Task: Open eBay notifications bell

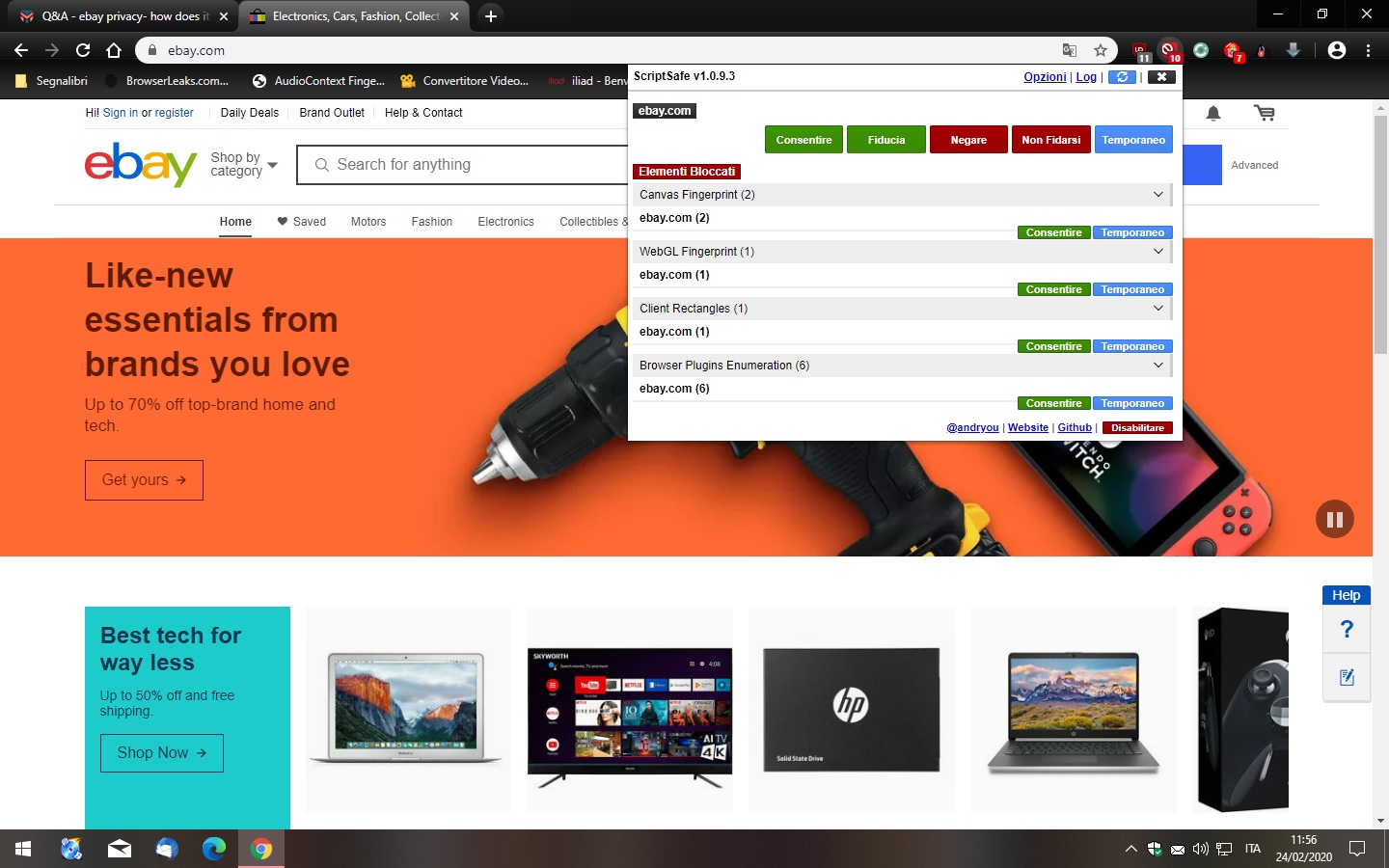Action: [x=1213, y=113]
